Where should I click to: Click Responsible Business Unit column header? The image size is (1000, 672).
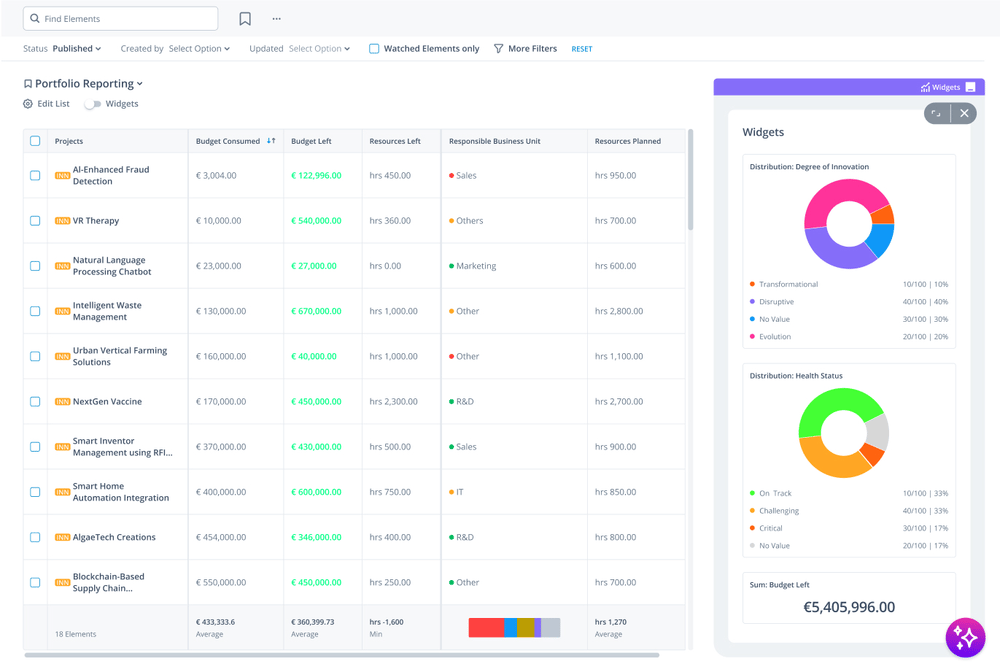click(494, 141)
